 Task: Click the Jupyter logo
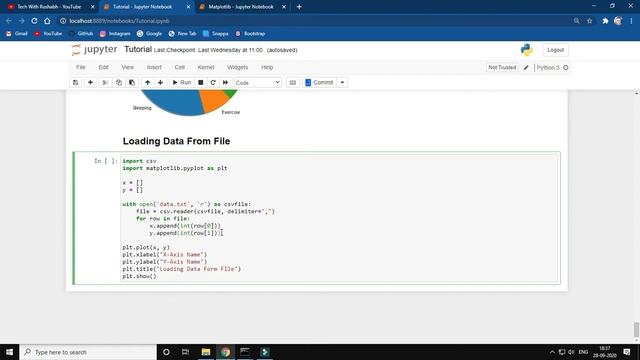click(x=94, y=50)
